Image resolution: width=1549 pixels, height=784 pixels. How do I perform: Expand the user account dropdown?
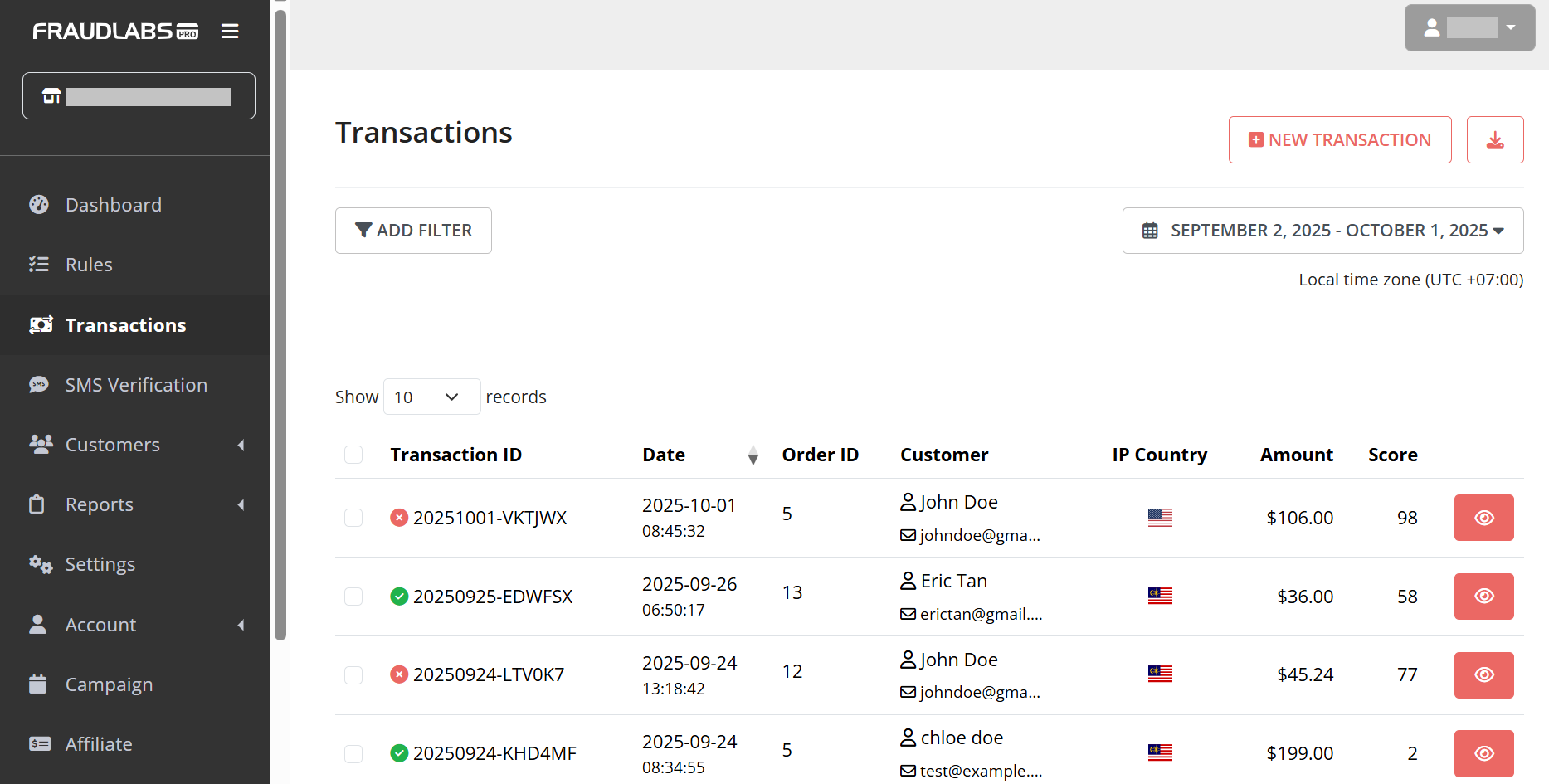pos(1469,28)
